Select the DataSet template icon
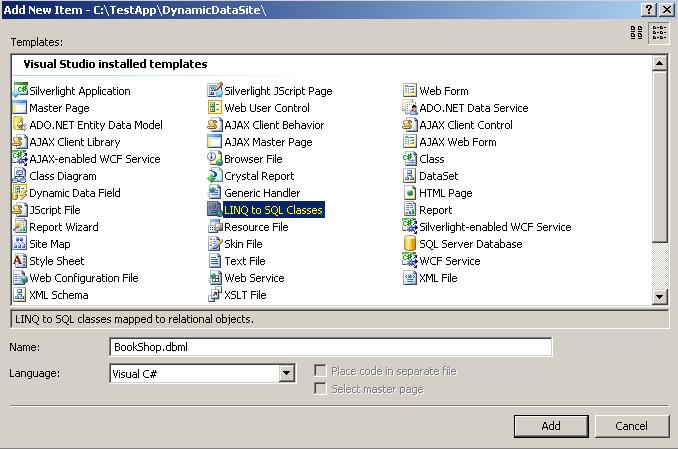678x449 pixels. [410, 176]
